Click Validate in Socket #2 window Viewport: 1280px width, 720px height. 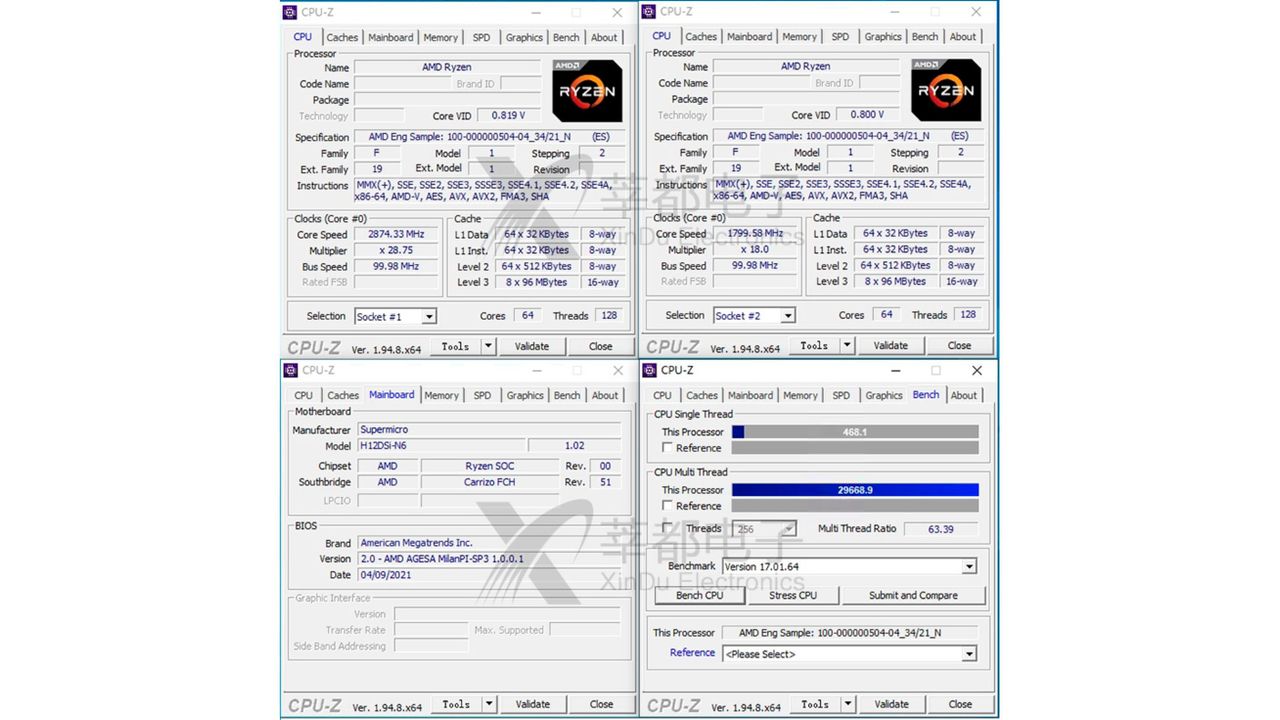[891, 345]
